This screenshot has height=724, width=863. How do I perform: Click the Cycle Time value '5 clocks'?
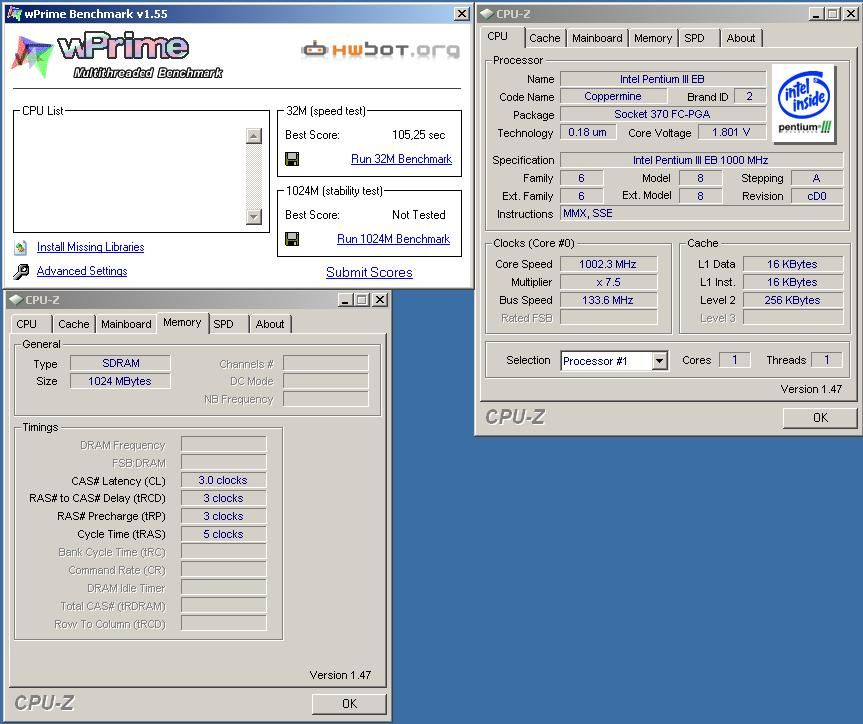tap(223, 534)
